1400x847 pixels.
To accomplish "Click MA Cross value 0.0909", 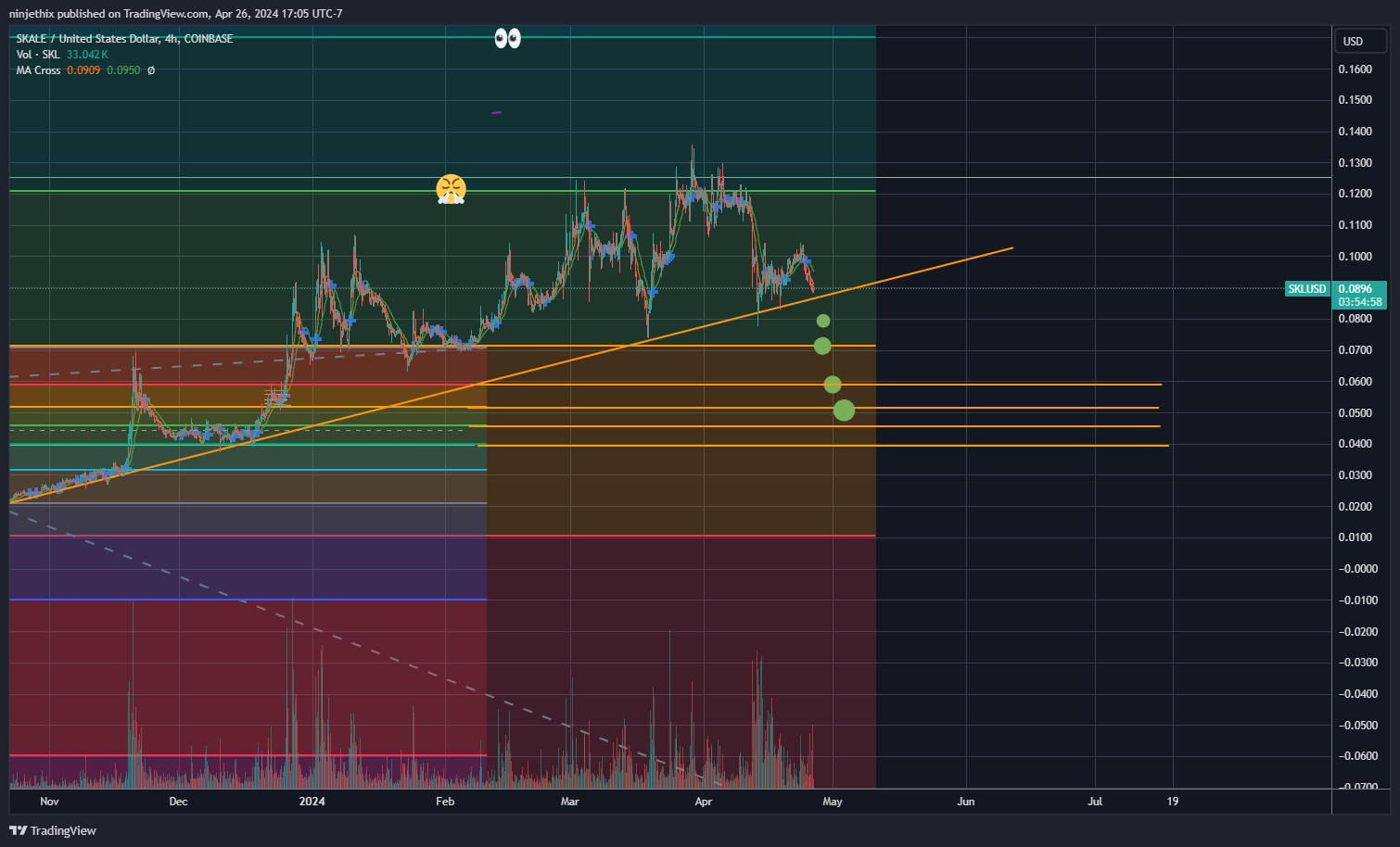I will [83, 70].
